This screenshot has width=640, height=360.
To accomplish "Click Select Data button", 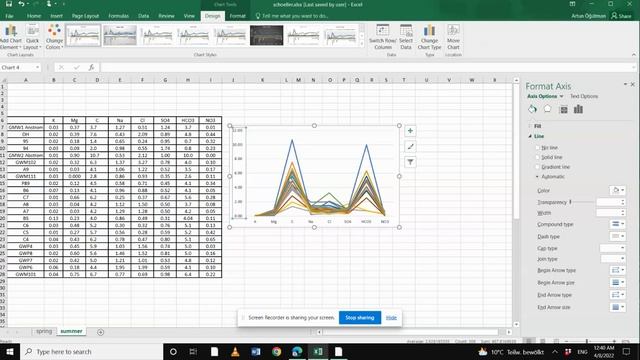I will pos(406,37).
